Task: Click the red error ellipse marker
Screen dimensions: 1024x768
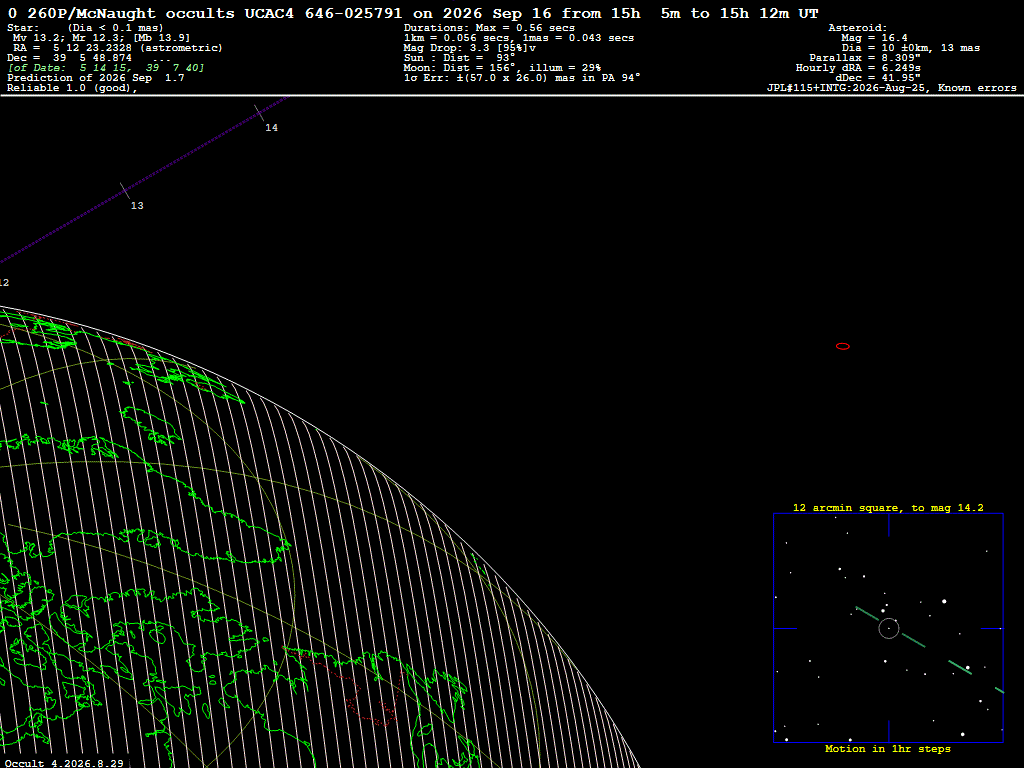Action: 842,346
